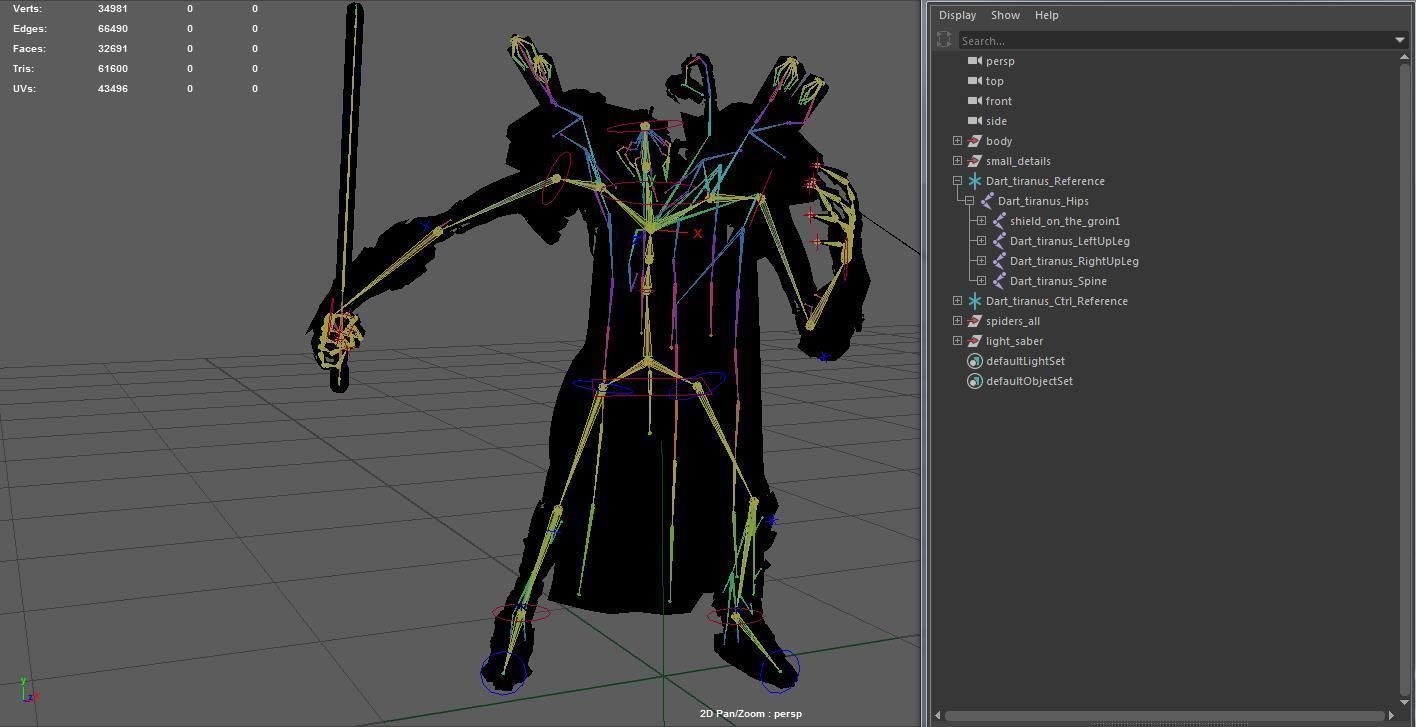Click the front camera icon in Outliner
This screenshot has width=1416, height=727.
[974, 101]
